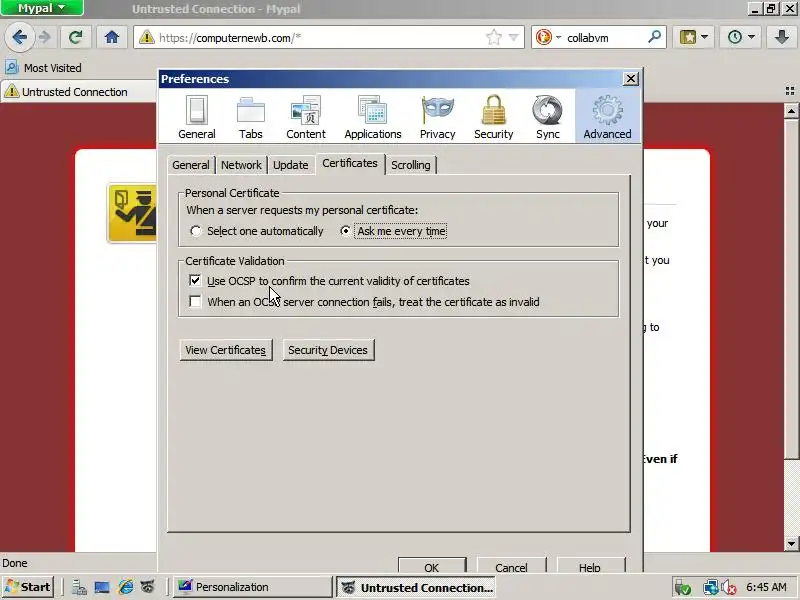This screenshot has width=800, height=600.
Task: Reload the current page
Action: tap(76, 37)
